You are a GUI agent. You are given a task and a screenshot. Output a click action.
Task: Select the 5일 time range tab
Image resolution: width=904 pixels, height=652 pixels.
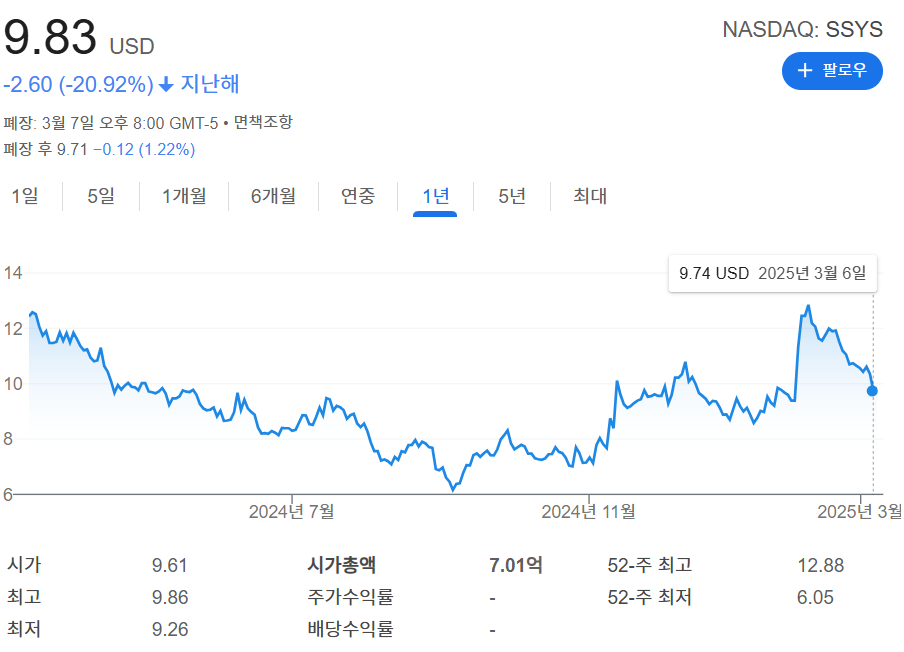(x=101, y=197)
